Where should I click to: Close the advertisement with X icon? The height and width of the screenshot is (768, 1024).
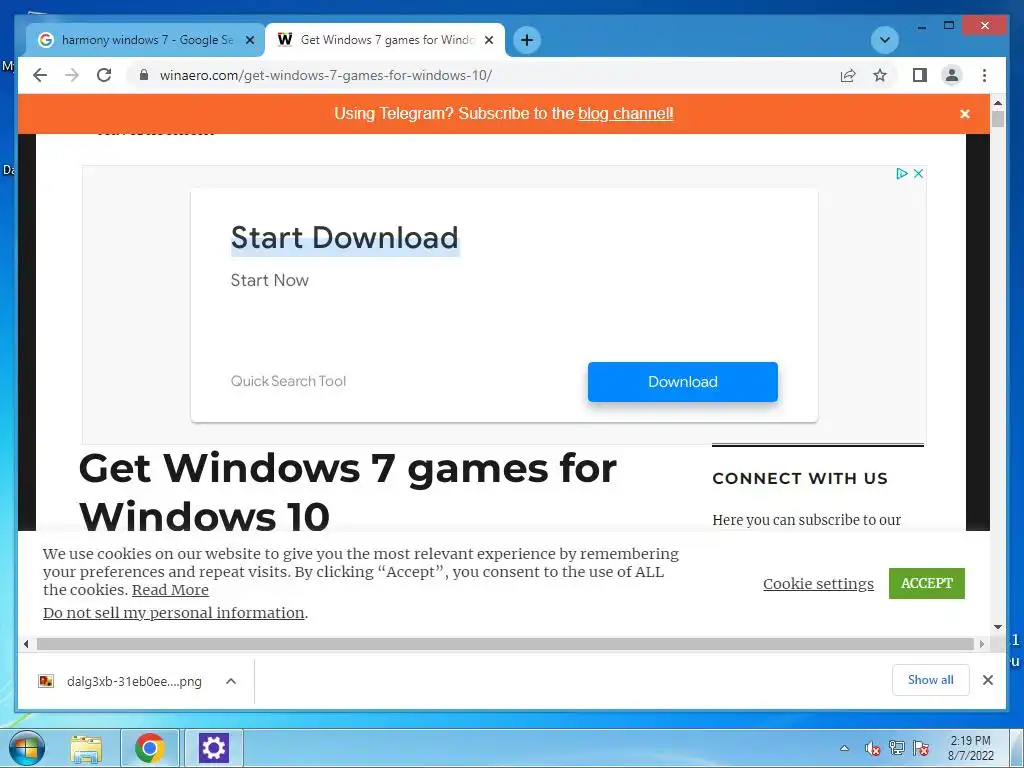coord(918,173)
